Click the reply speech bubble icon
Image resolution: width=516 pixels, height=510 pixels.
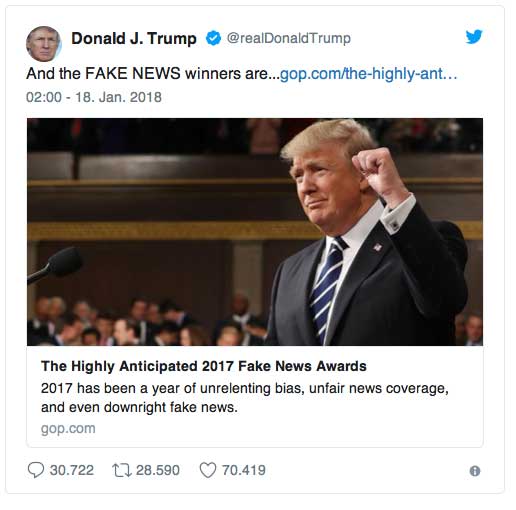[36, 470]
